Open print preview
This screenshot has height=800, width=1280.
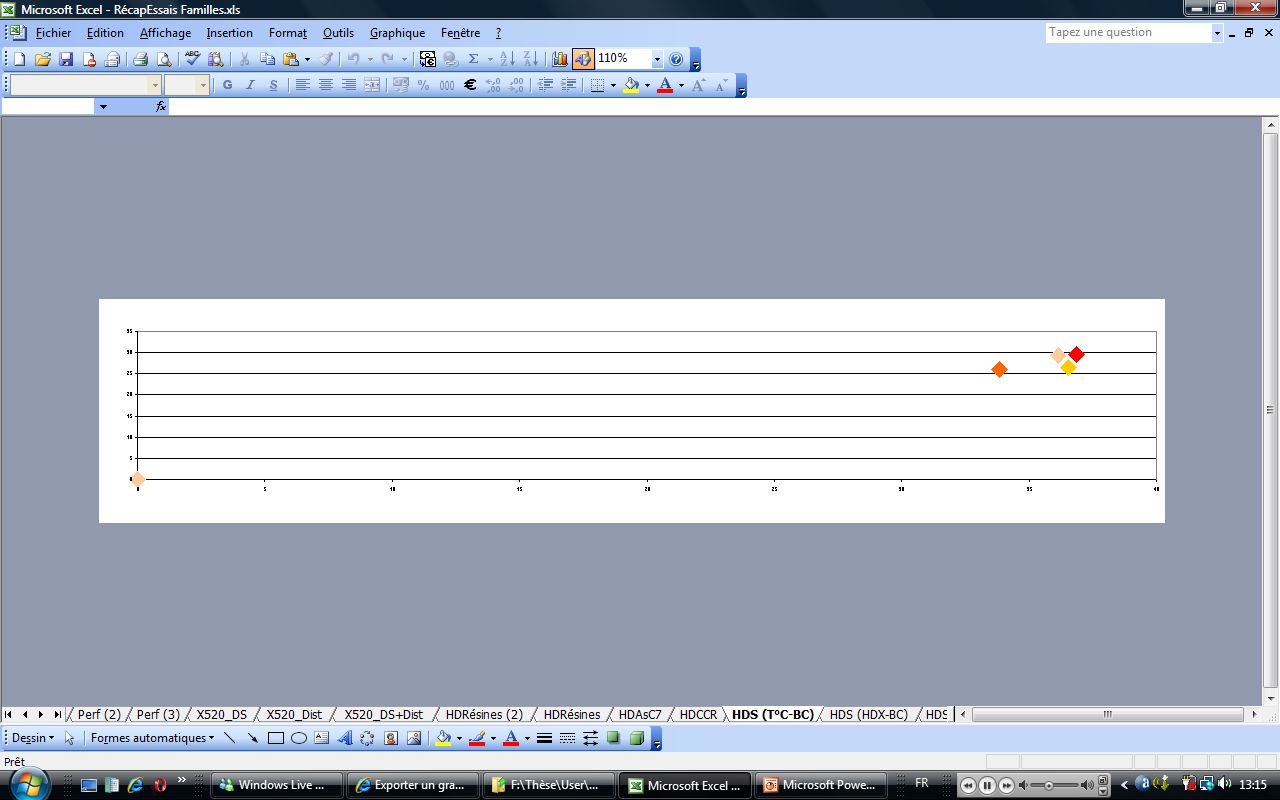[164, 59]
